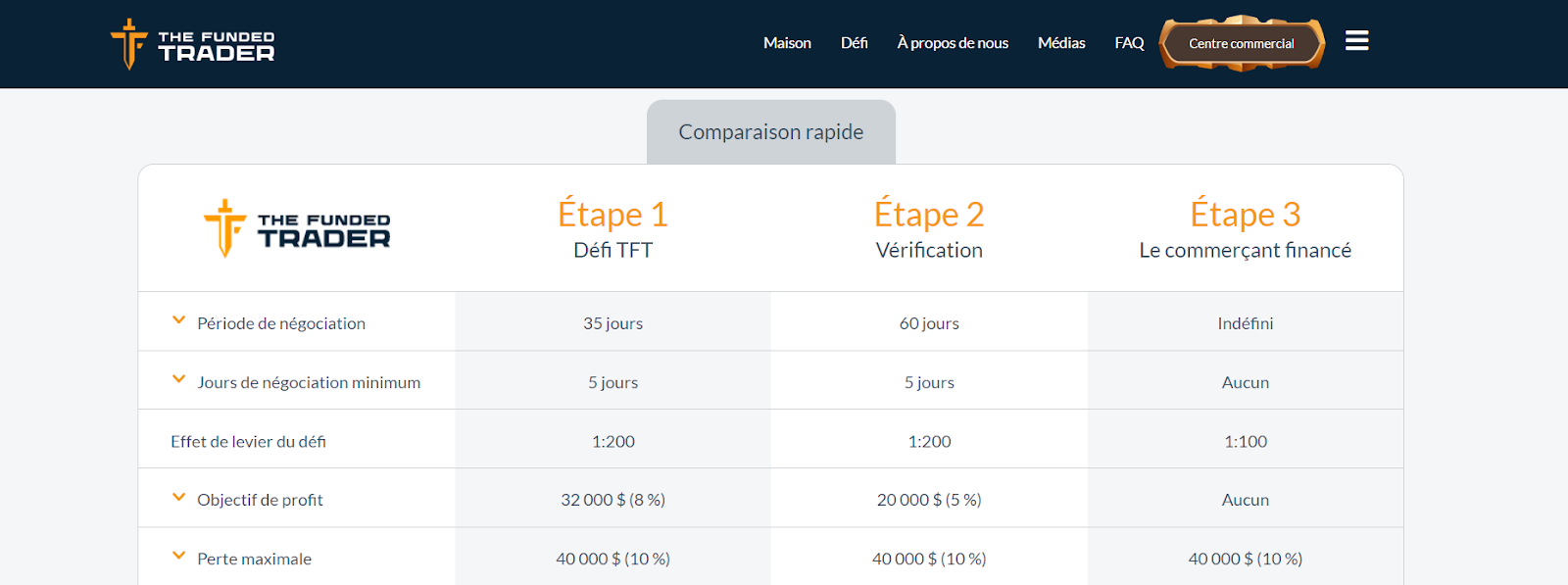Open the Médias navigation item
Screen dimensions: 1568x585
(x=1061, y=43)
